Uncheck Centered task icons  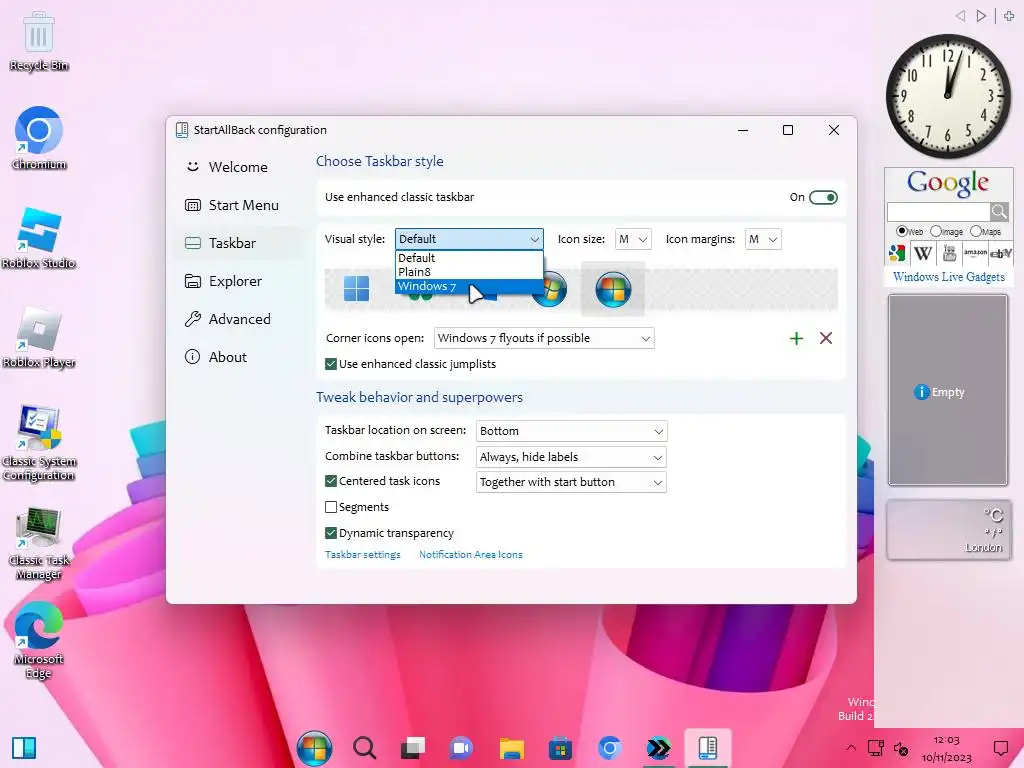point(331,481)
